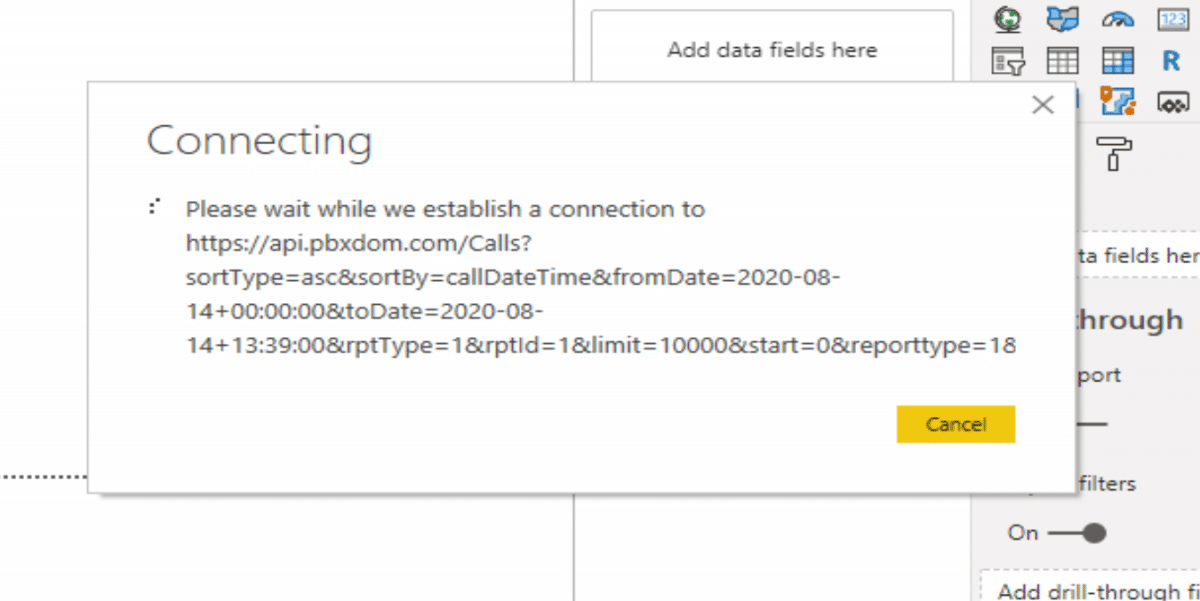Click the top 'Add data fields here' well
This screenshot has width=1200, height=601.
tap(772, 50)
